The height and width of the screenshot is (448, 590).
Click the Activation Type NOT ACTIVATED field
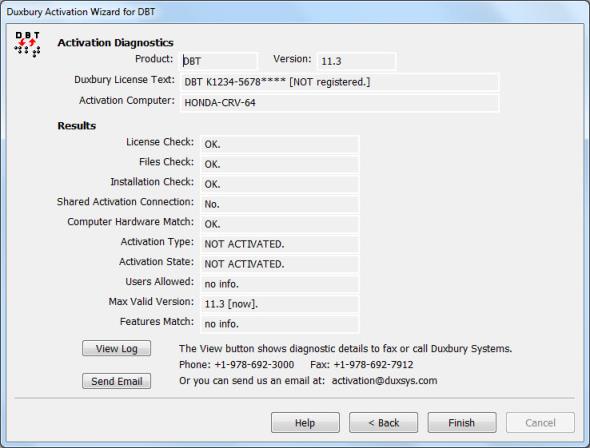pos(280,244)
